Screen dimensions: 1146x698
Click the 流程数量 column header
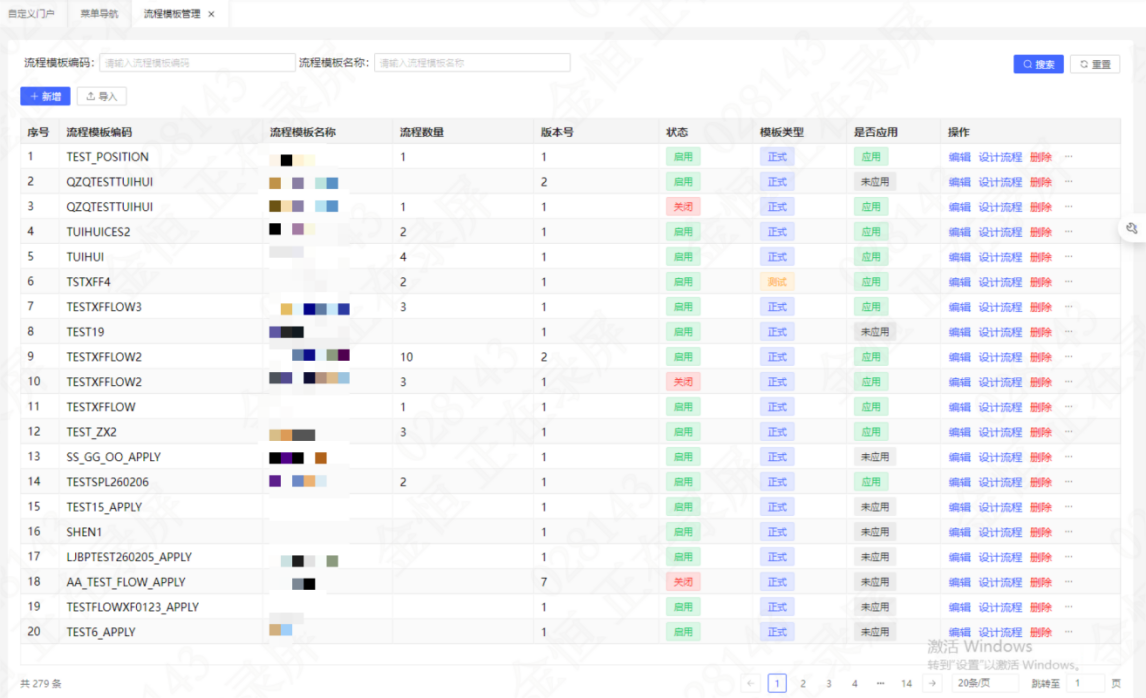pyautogui.click(x=422, y=132)
